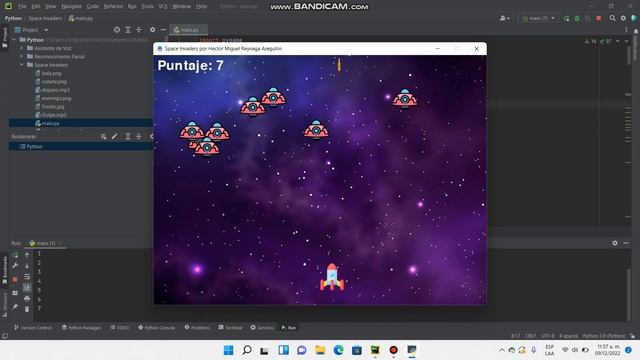
Task: Open Project panel gear options
Action: tap(152, 30)
